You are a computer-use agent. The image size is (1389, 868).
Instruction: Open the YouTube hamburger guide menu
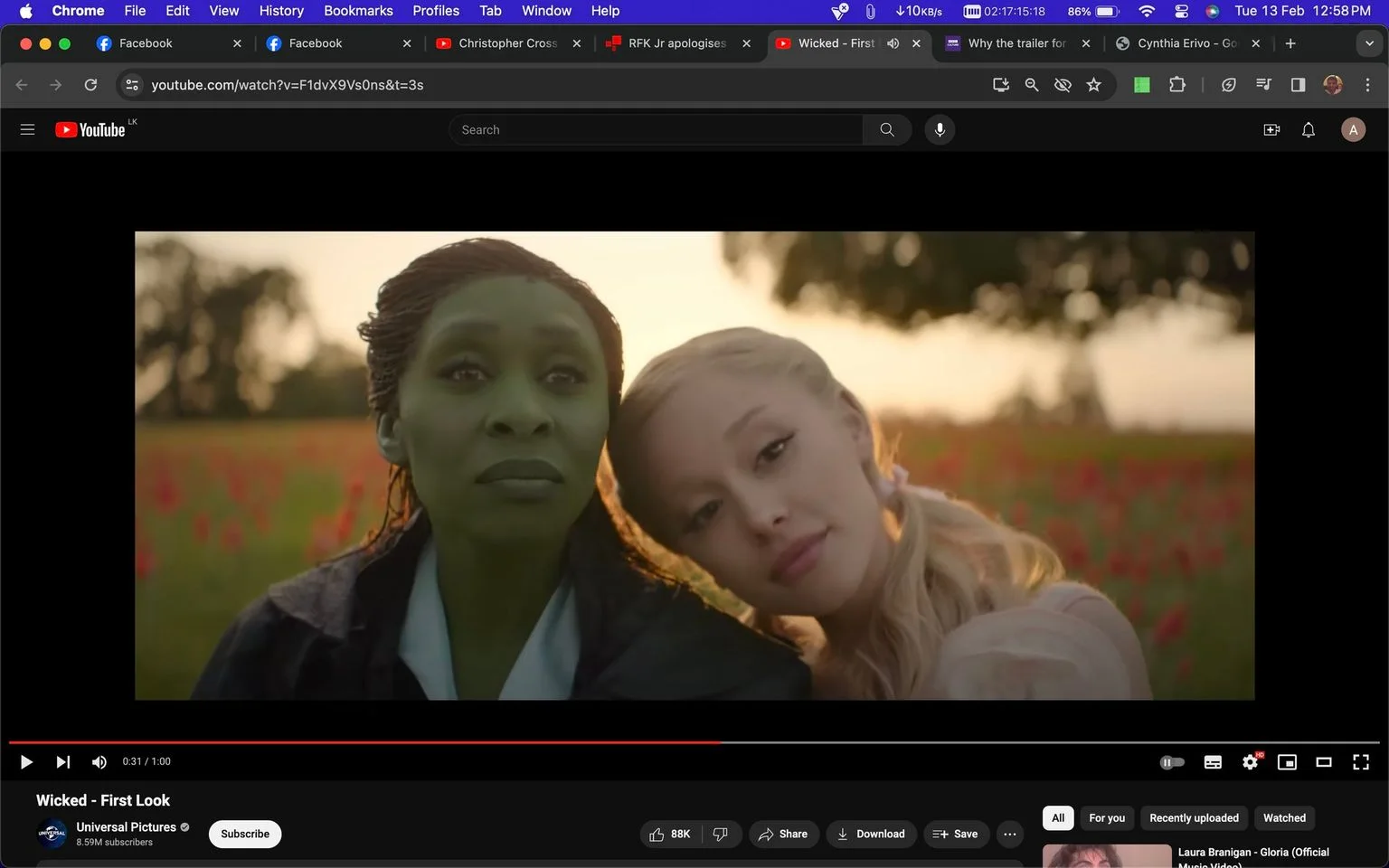(x=27, y=129)
